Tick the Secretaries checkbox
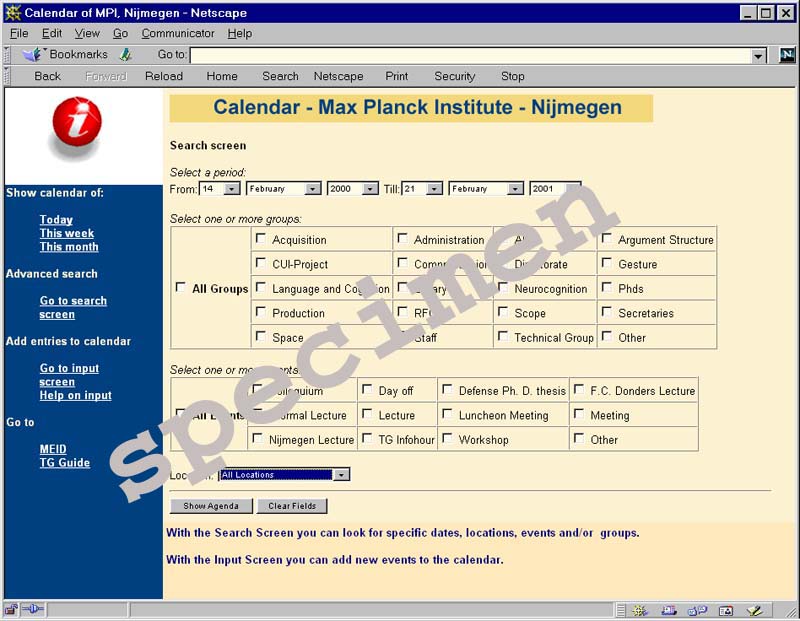The width and height of the screenshot is (800, 621). coord(607,312)
